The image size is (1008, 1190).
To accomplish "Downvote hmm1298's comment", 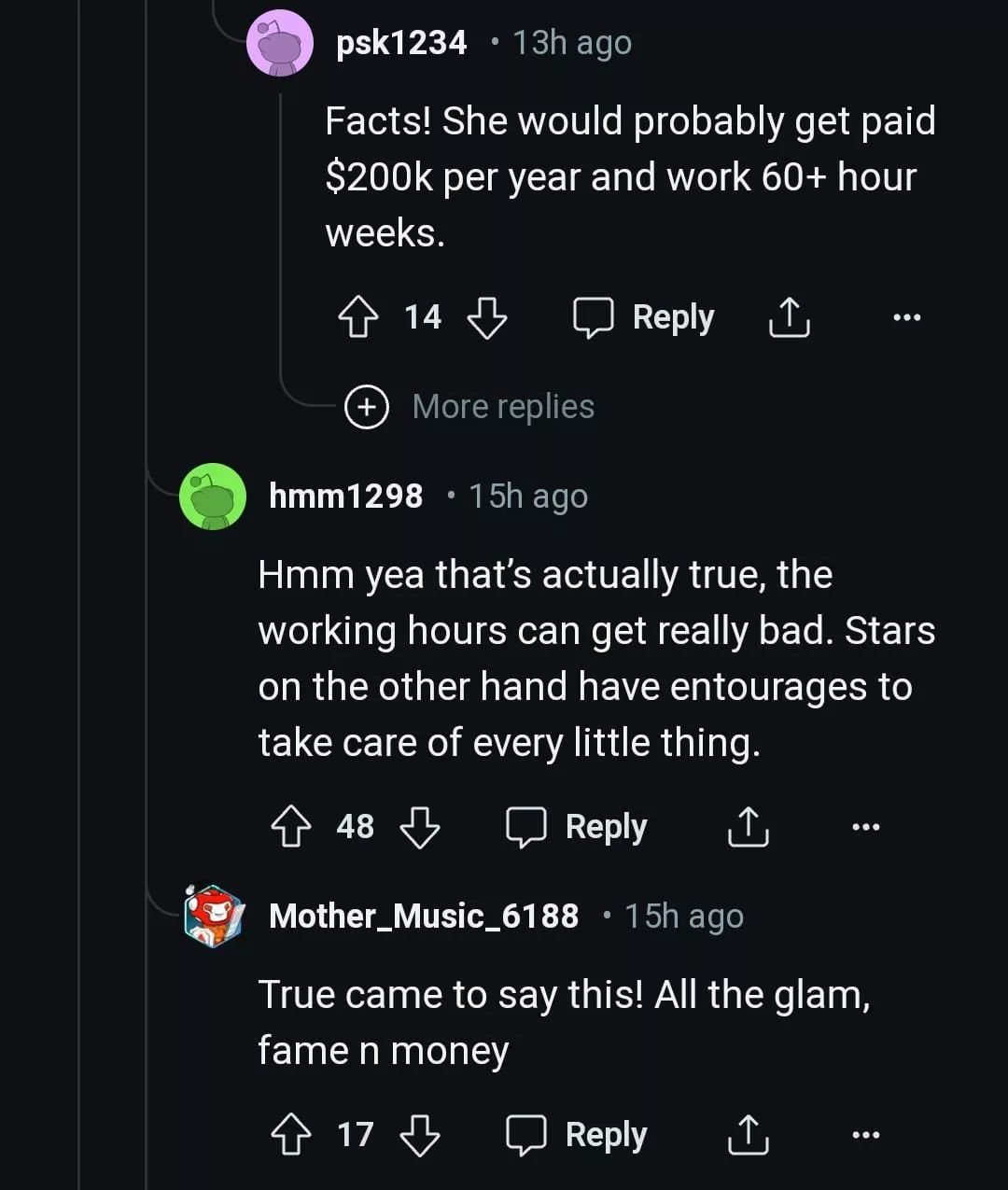I will 419,827.
